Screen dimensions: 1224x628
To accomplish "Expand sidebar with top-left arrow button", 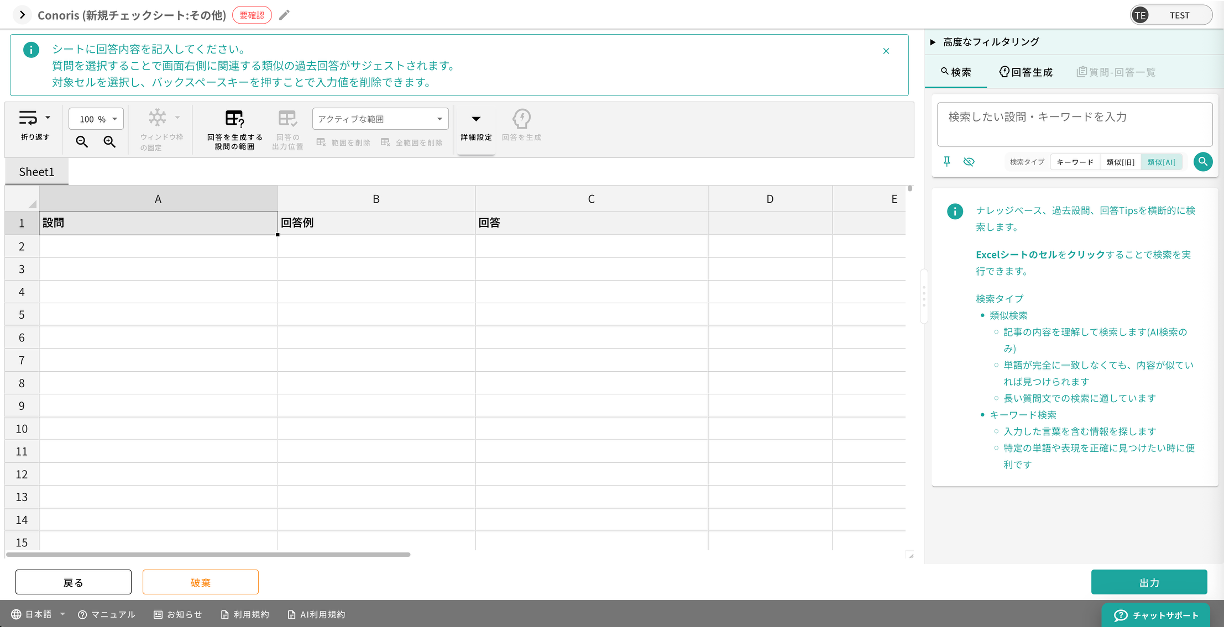I will click(x=22, y=15).
